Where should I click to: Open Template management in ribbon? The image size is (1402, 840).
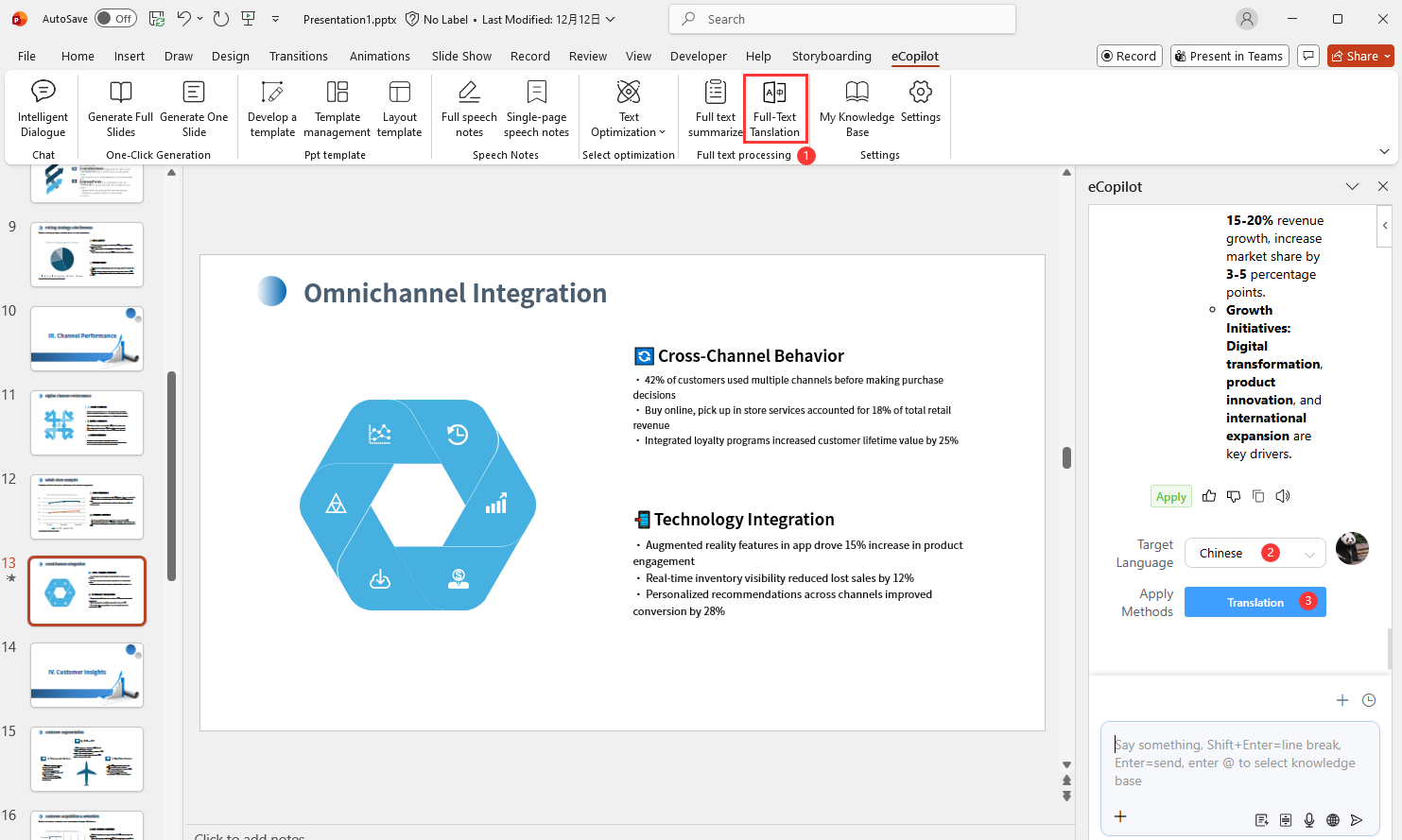pos(338,109)
